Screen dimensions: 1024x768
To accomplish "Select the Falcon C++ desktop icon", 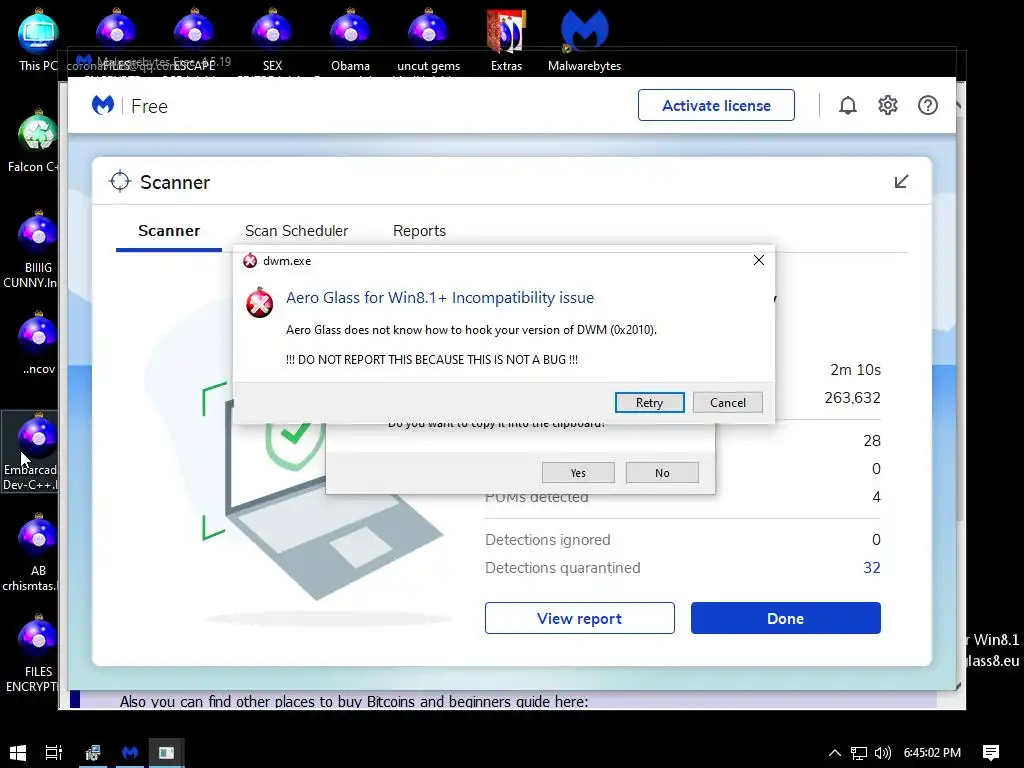I will [x=33, y=142].
